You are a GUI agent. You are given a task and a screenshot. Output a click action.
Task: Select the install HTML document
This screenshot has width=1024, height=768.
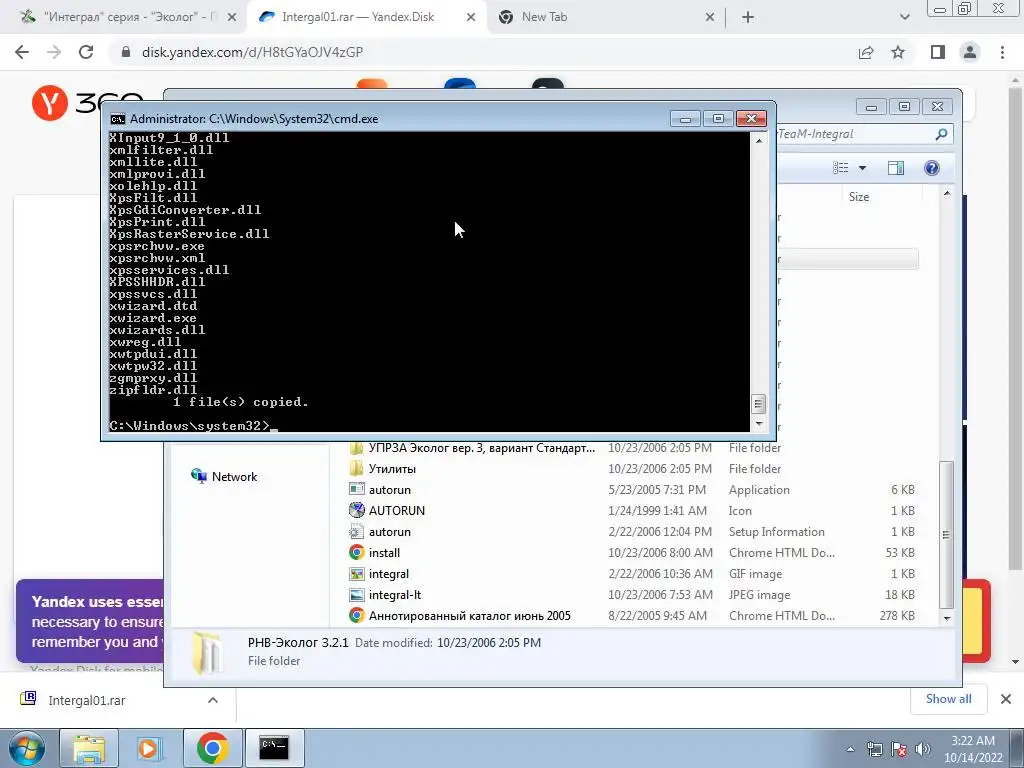[631, 553]
